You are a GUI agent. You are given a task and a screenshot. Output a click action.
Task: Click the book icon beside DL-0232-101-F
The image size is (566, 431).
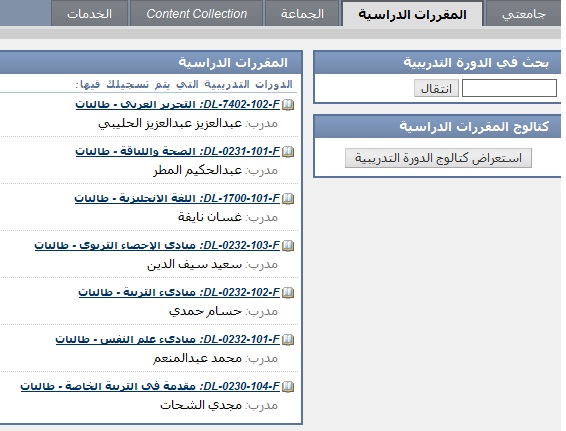[x=288, y=340]
